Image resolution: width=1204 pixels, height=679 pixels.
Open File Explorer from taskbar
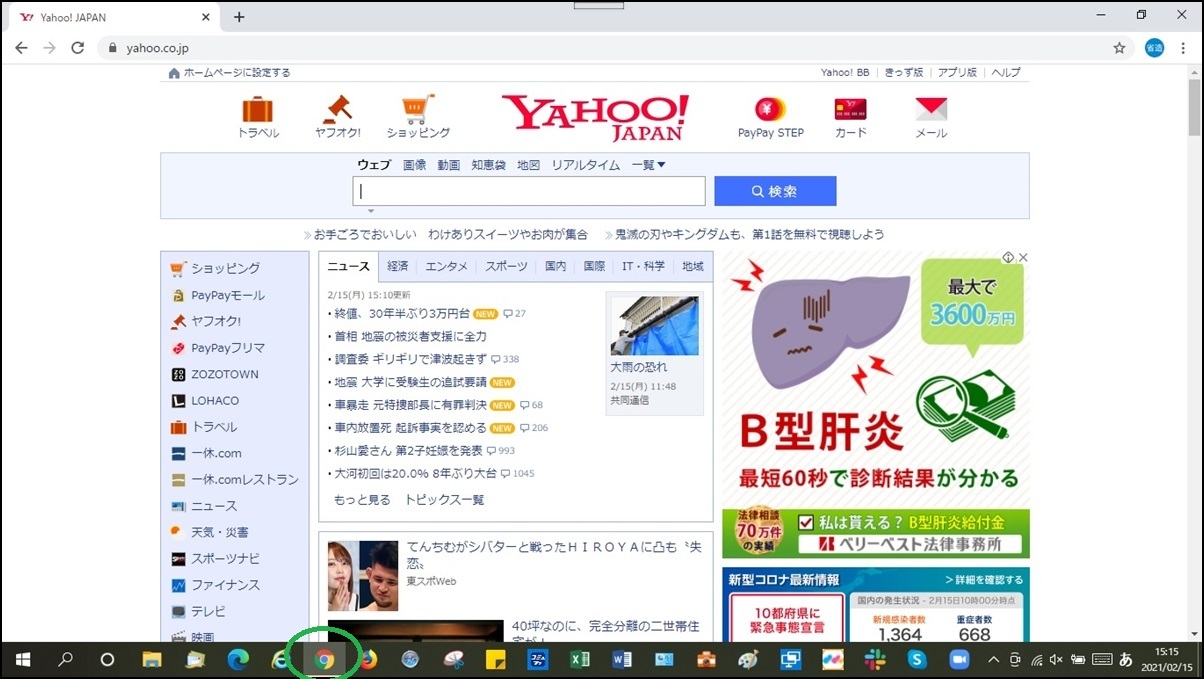152,660
